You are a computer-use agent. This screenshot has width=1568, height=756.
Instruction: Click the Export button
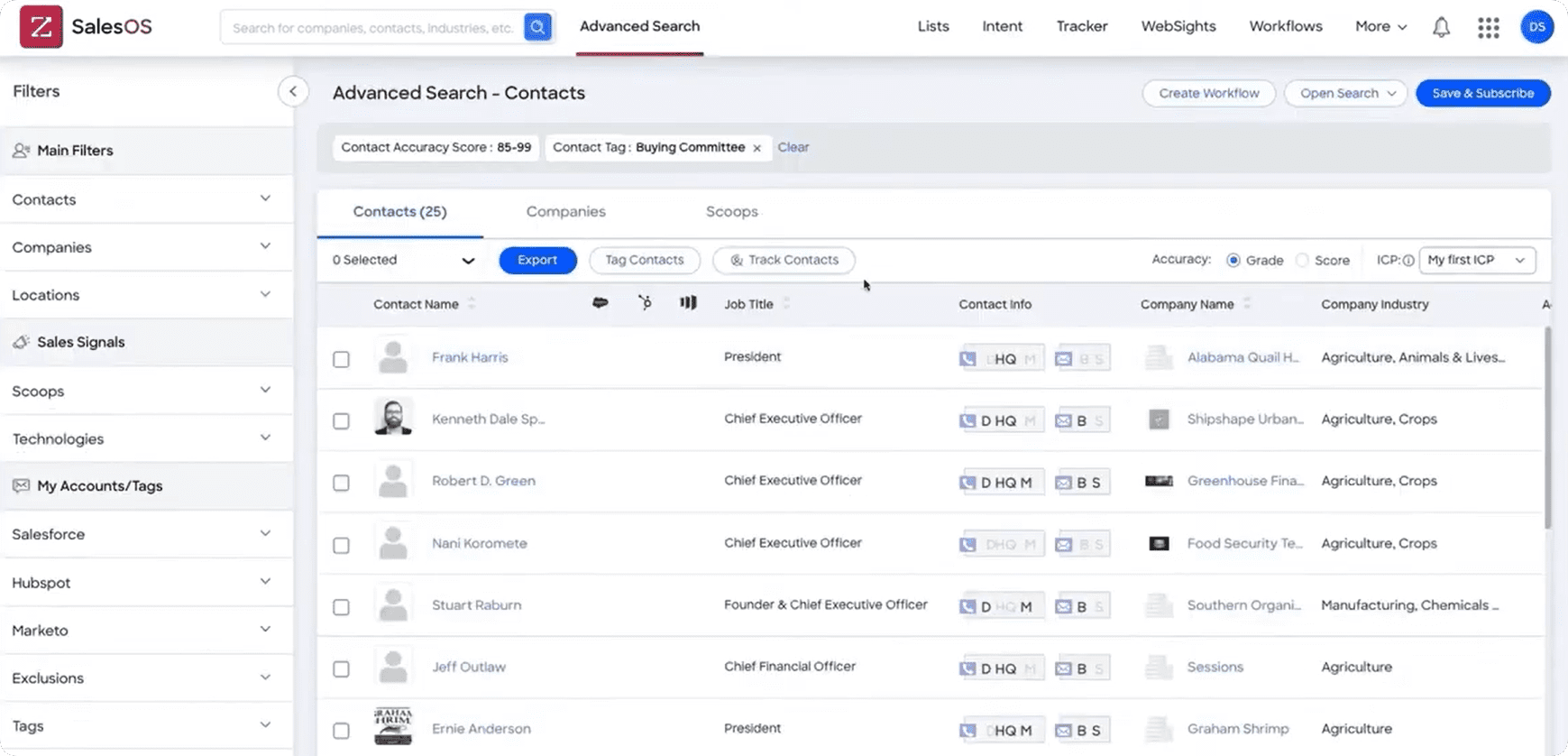[537, 260]
